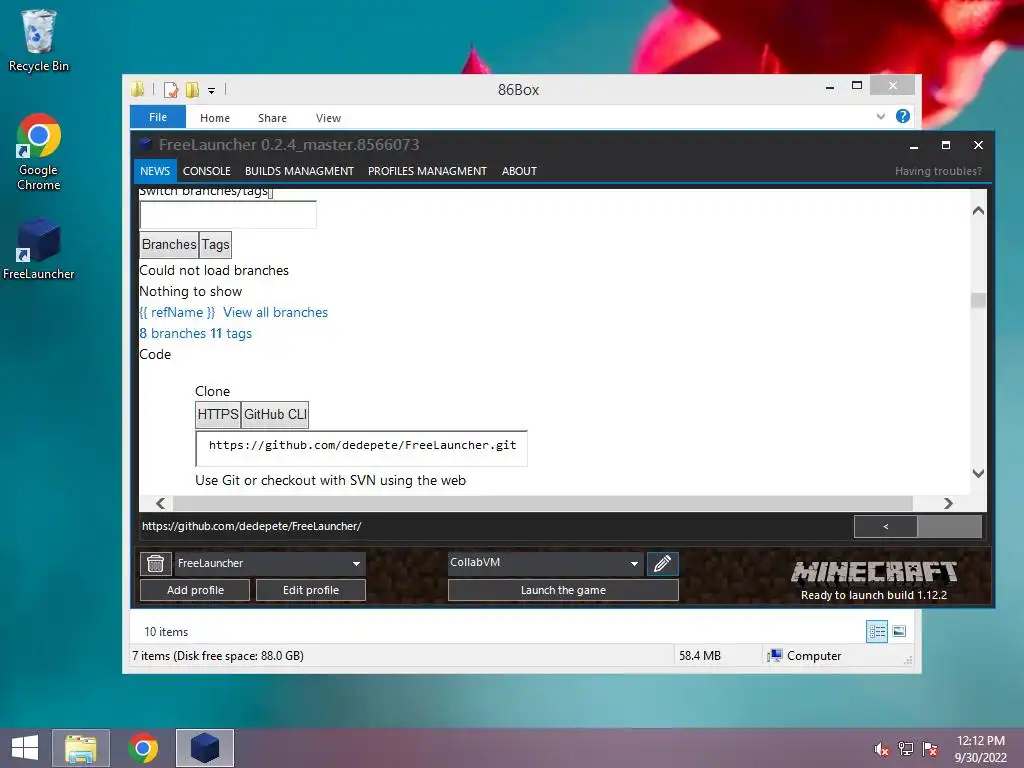Expand the 86Box ribbon chevron
The image size is (1024, 768).
[x=880, y=116]
